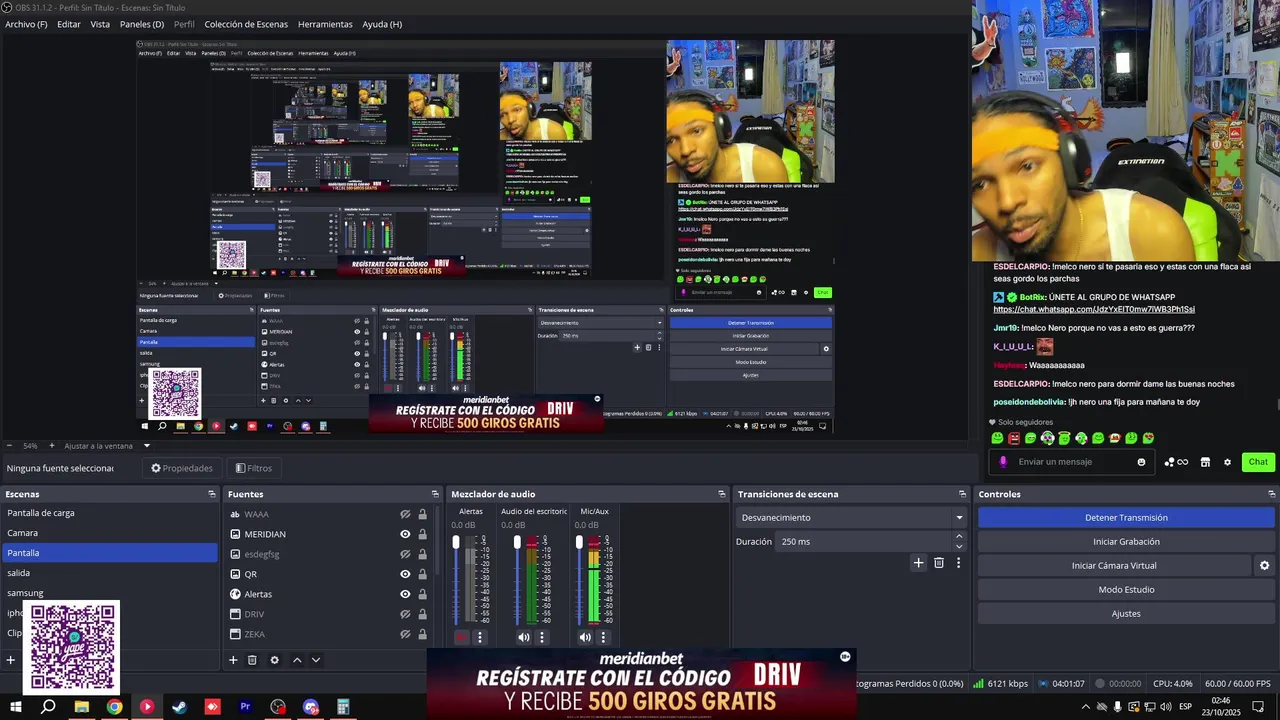Pop out the Transiciones de escena dock panel
Viewport: 1280px width, 720px height.
click(962, 494)
